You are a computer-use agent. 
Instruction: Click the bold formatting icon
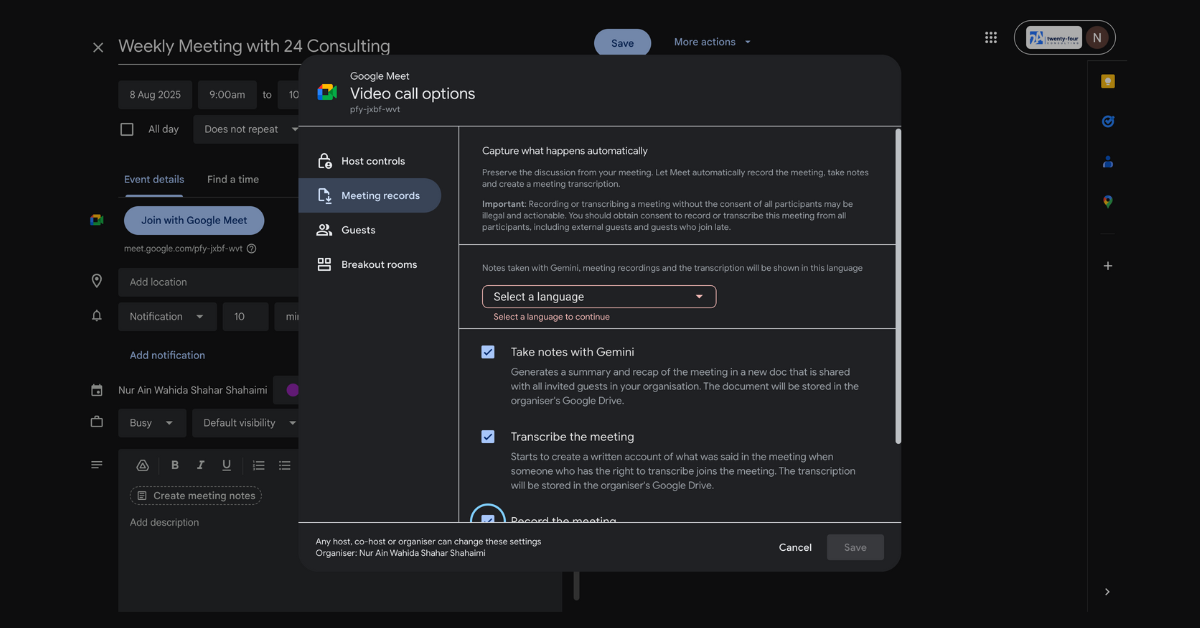pos(175,465)
